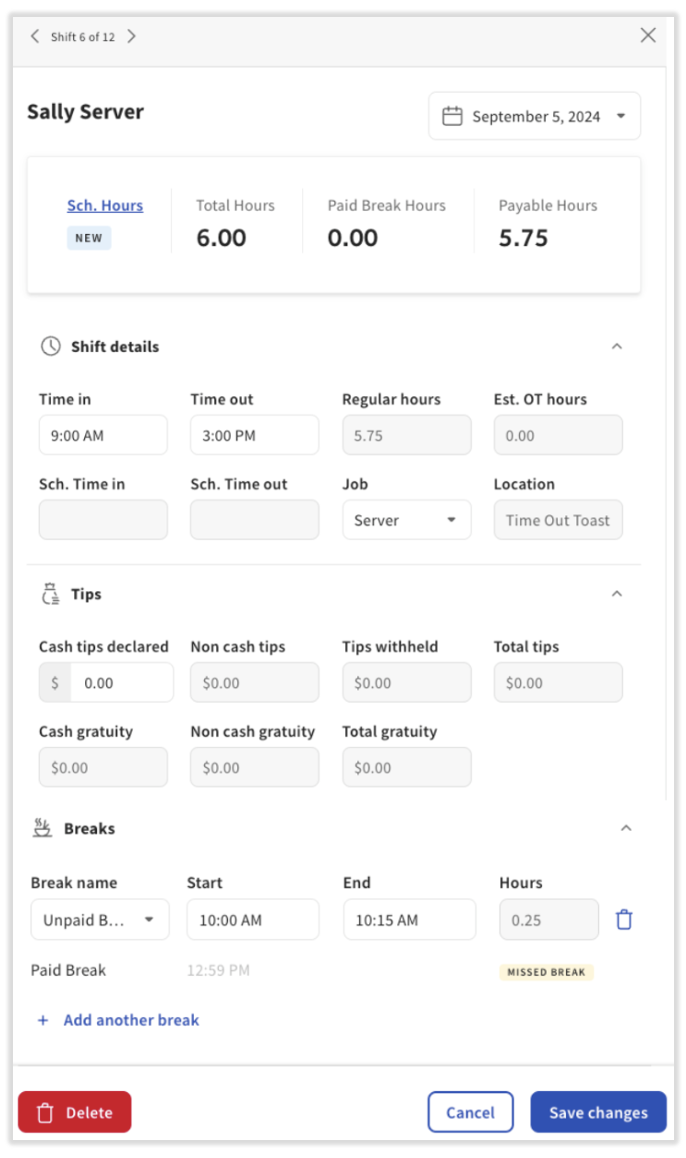Collapse the Shift details section
Viewport: 686px width, 1158px height.
(x=617, y=346)
